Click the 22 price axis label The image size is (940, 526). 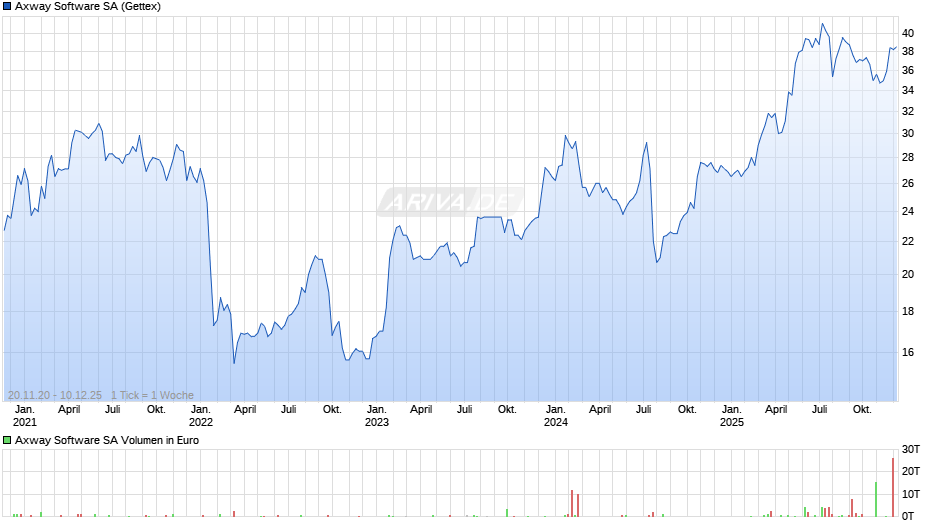908,242
